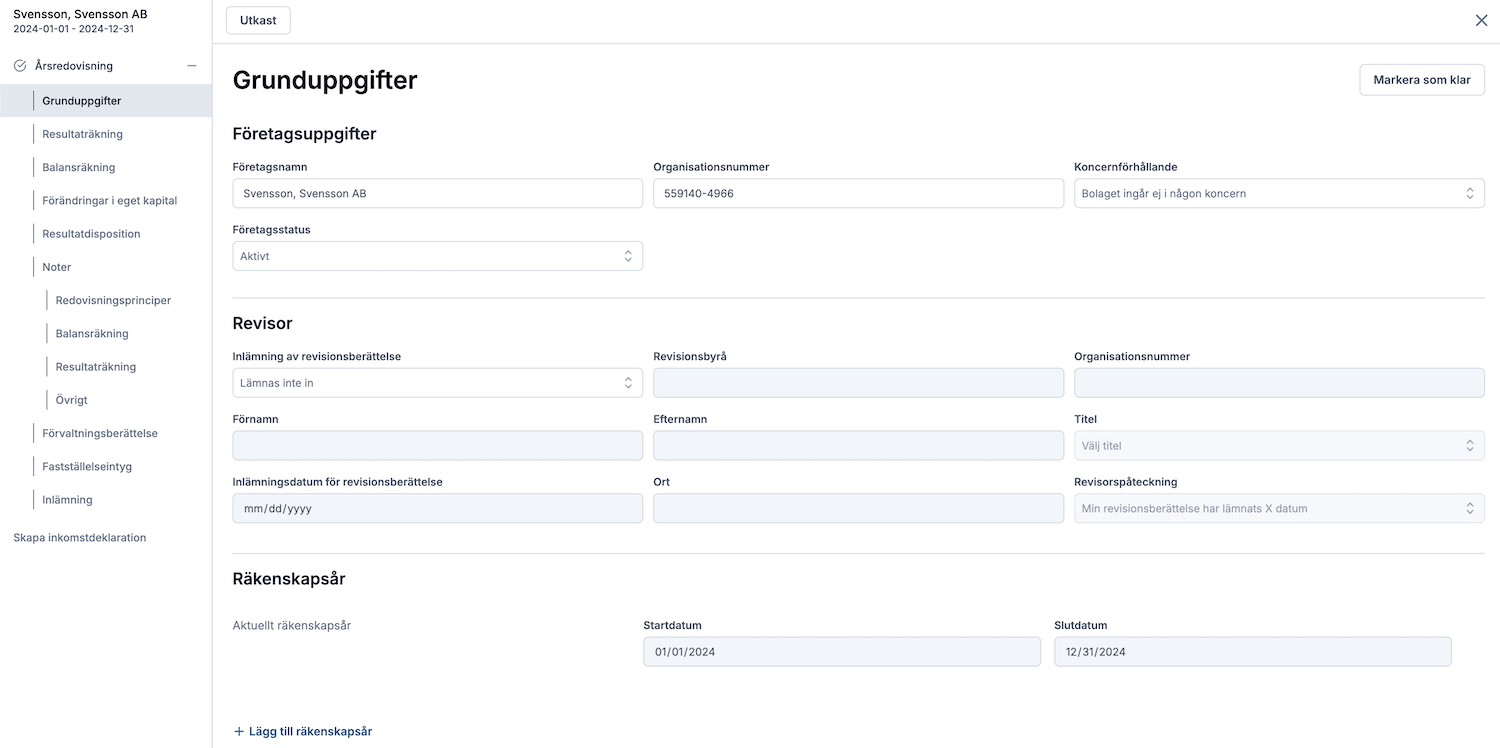Open Fastställelseintyg in the sidebar
Image resolution: width=1500 pixels, height=748 pixels.
(87, 466)
